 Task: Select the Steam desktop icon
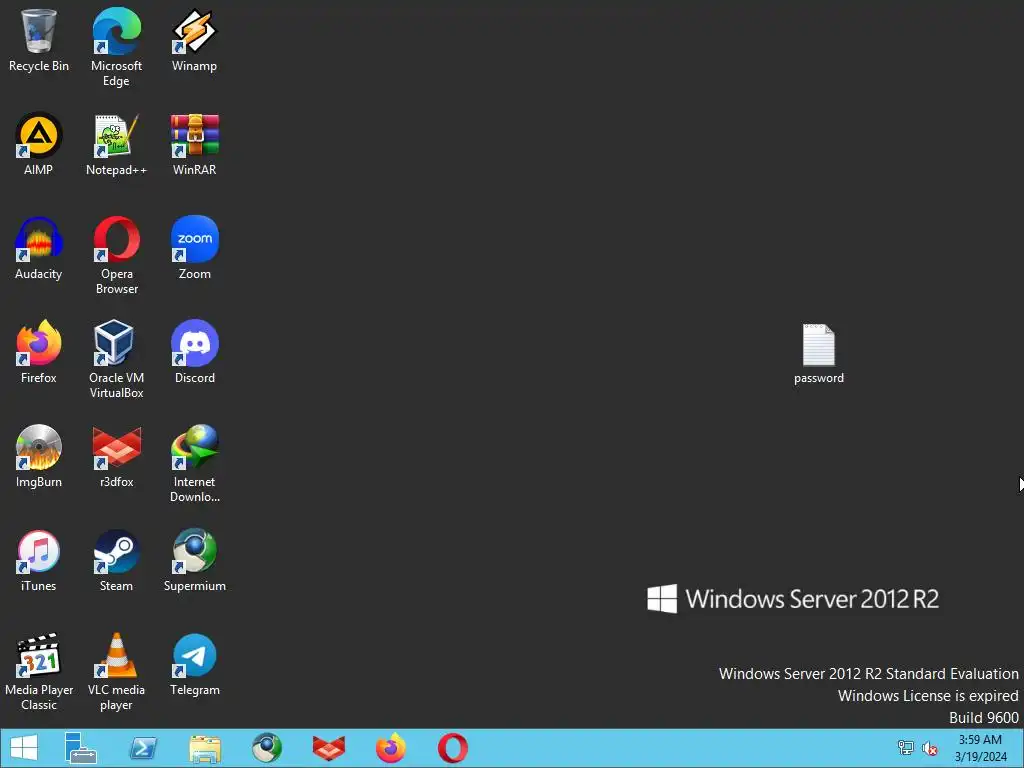[116, 560]
